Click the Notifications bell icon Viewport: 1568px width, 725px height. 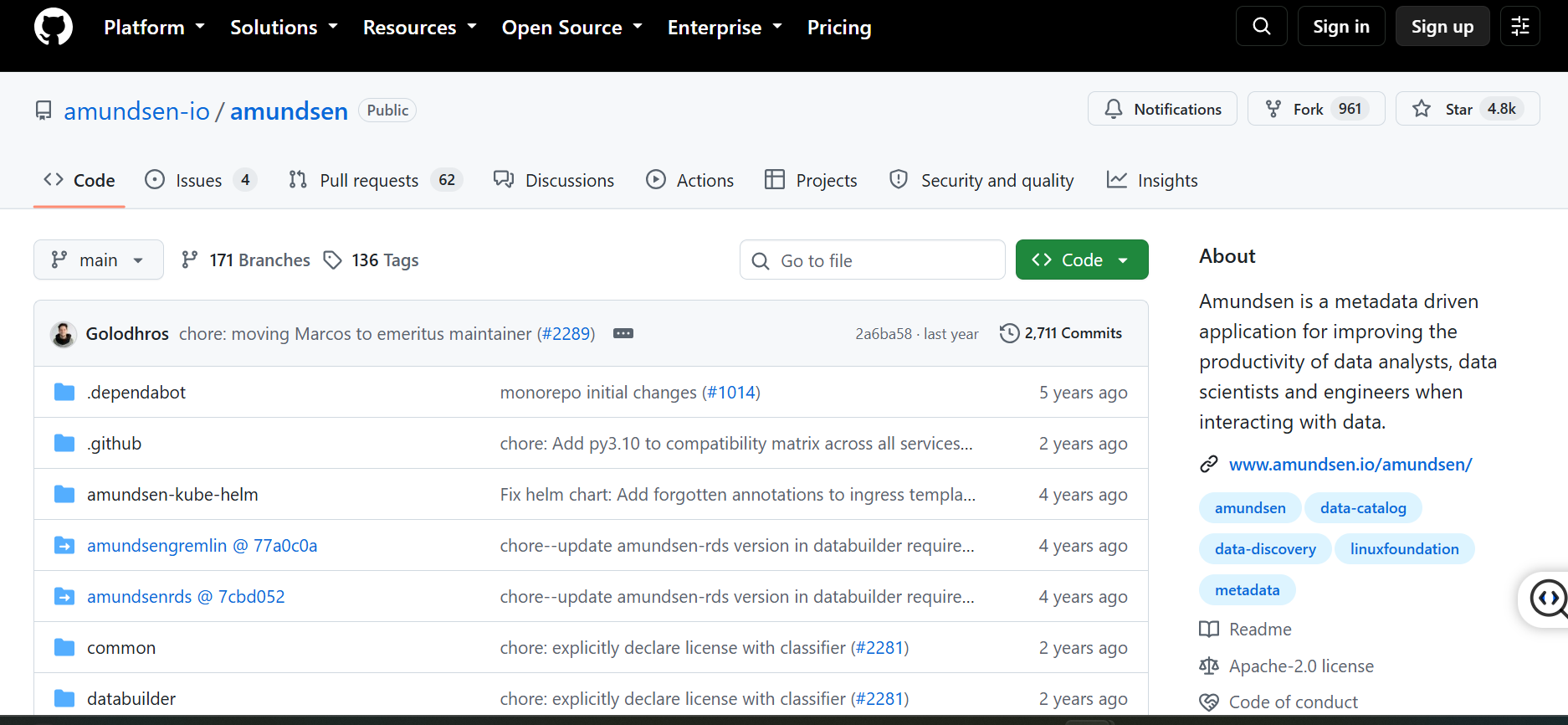(1114, 109)
